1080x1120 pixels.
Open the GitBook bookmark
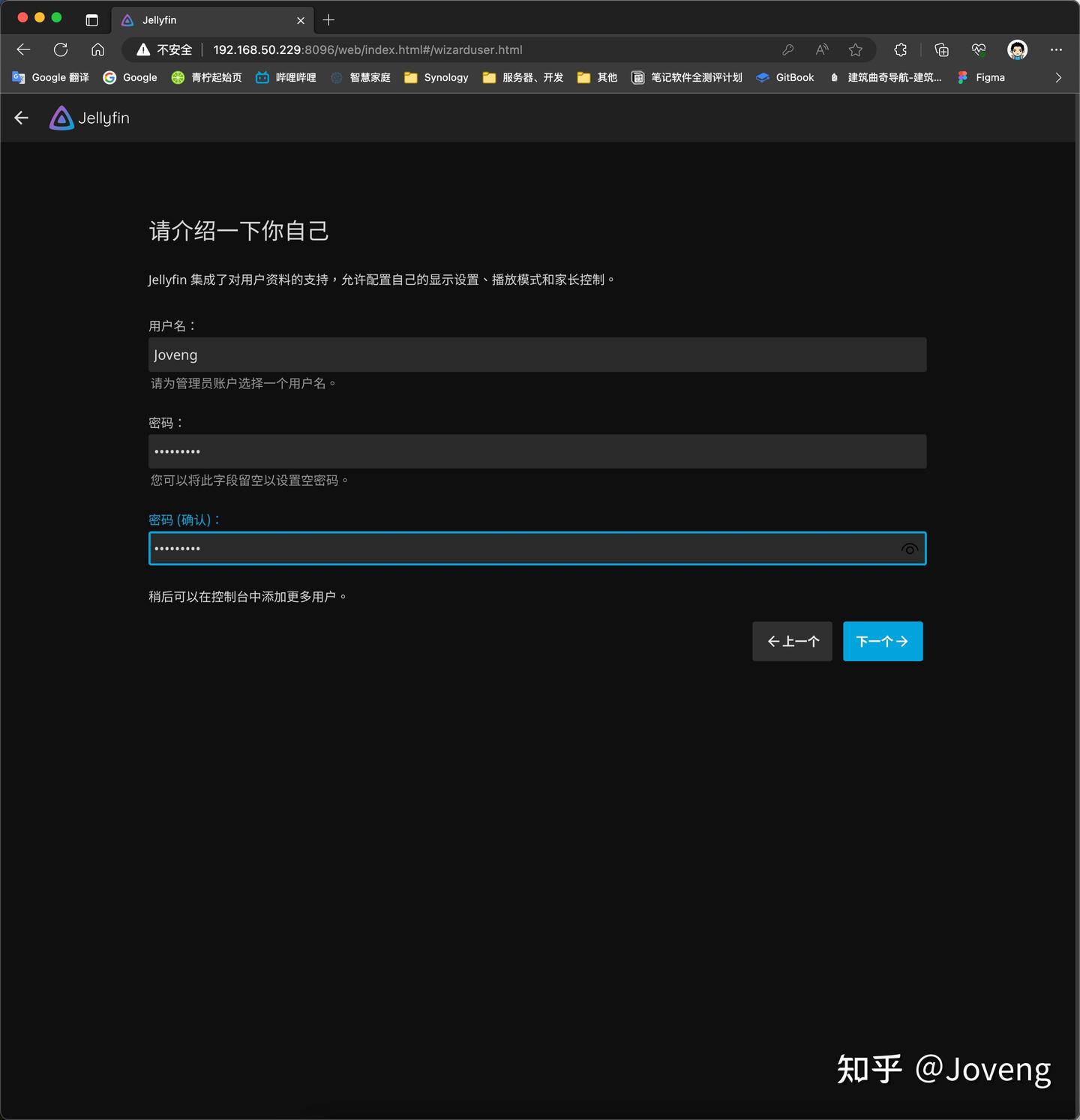click(x=785, y=77)
